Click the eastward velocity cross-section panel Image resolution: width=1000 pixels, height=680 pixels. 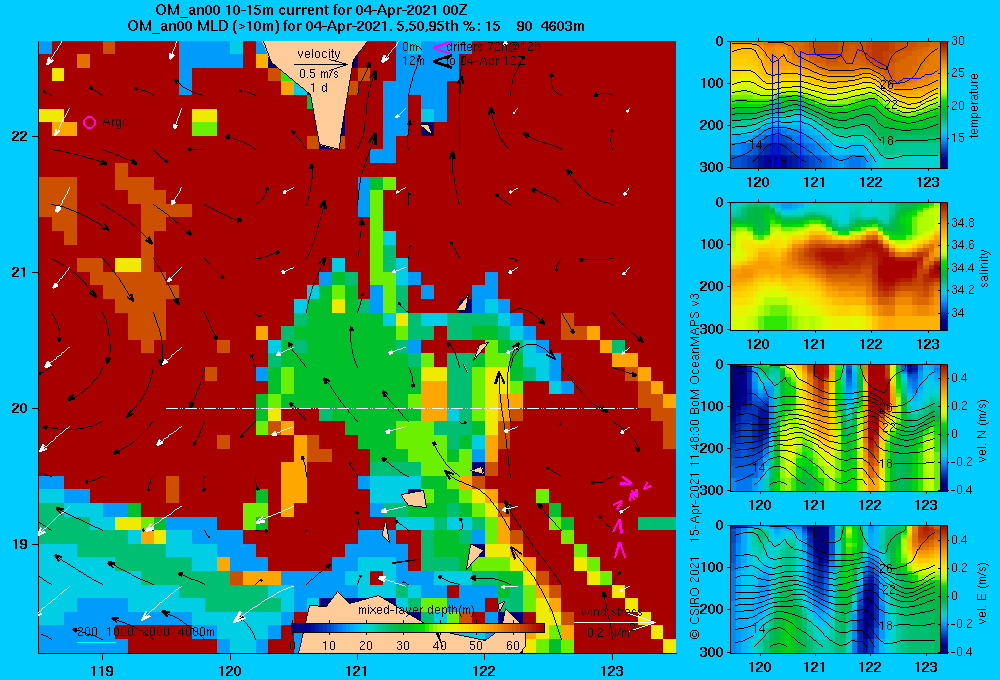(834, 589)
